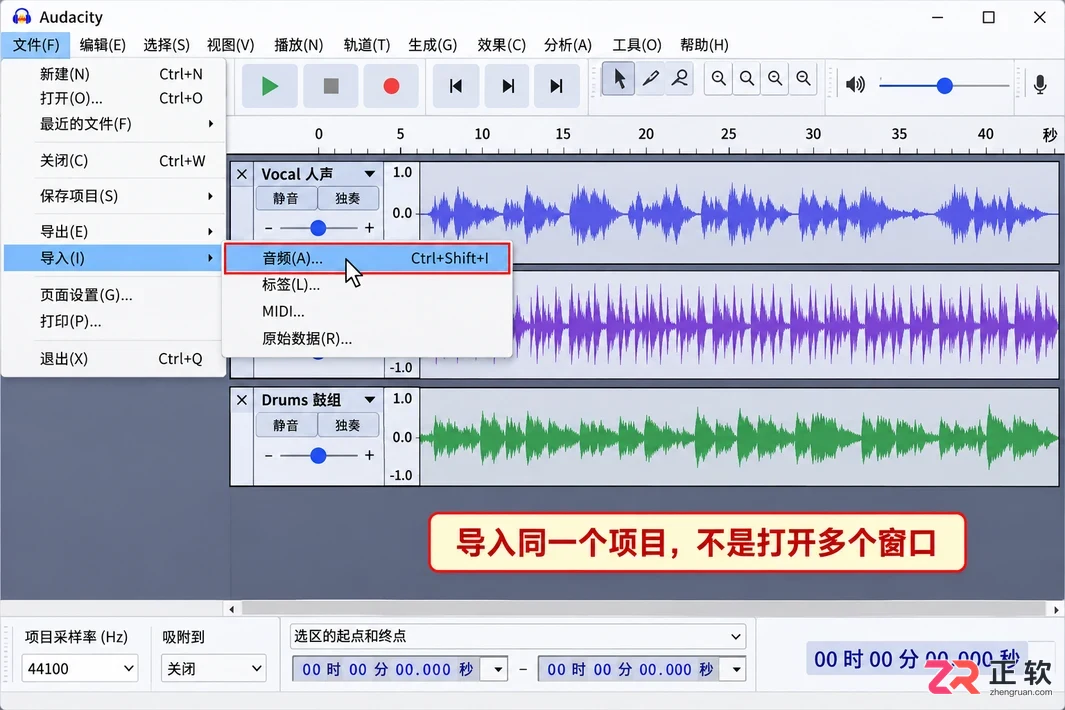Screen dimensions: 1065x710
Task: Choose 退出(X) to quit Audacity
Action: point(114,359)
